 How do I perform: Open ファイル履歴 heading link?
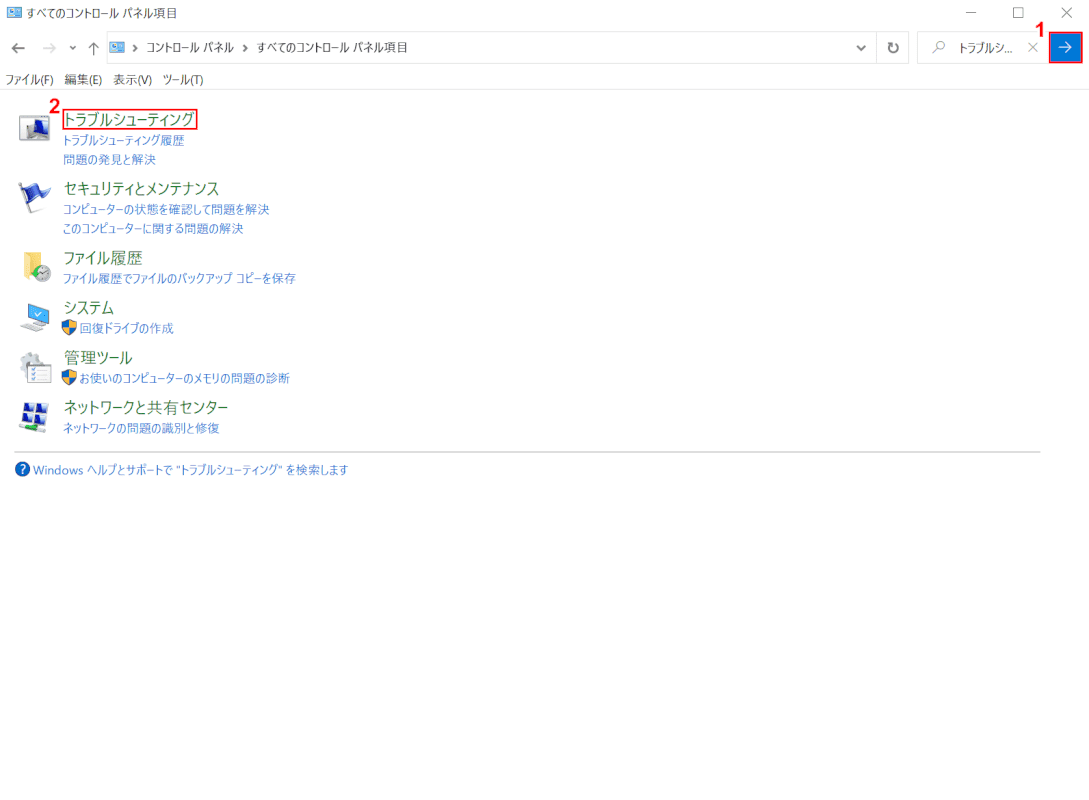pos(103,258)
